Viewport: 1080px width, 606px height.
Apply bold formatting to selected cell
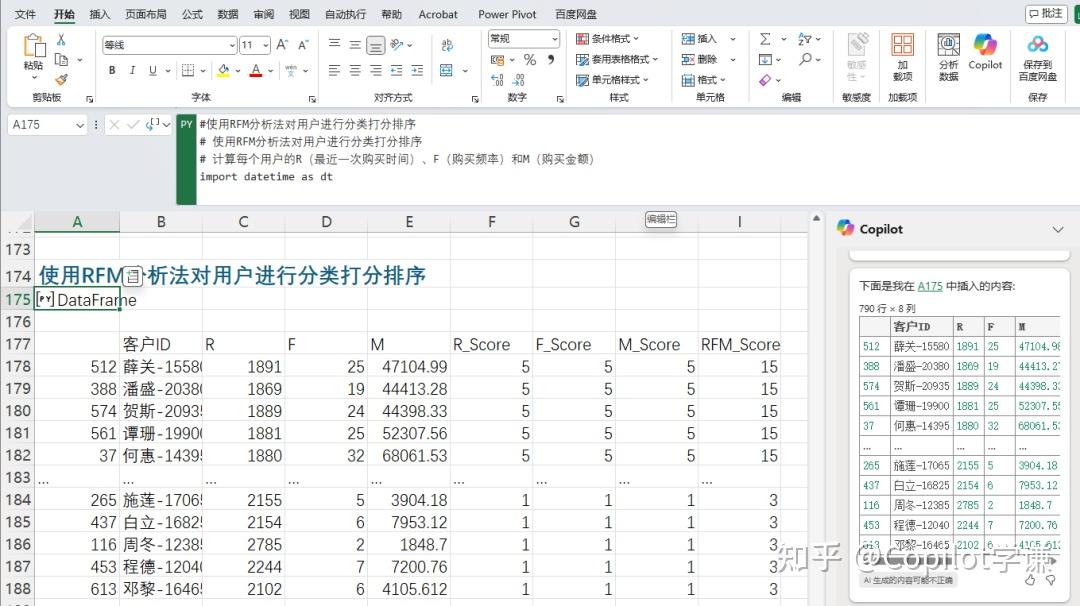pos(113,70)
